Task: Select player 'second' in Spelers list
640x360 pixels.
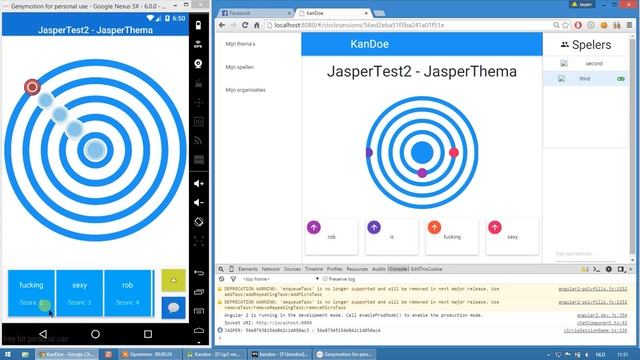Action: tap(586, 63)
